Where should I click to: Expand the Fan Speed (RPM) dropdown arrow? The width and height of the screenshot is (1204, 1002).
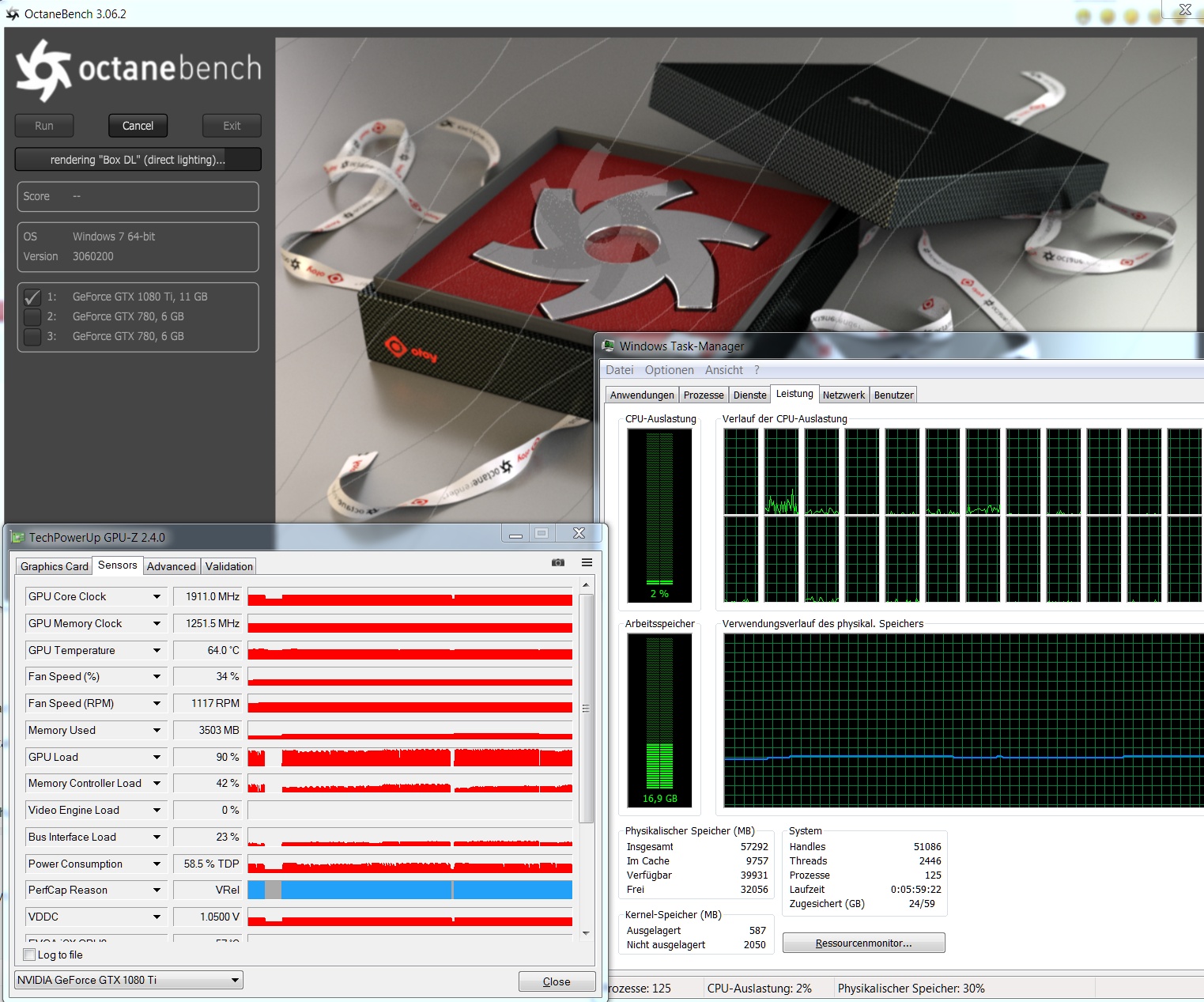point(157,704)
